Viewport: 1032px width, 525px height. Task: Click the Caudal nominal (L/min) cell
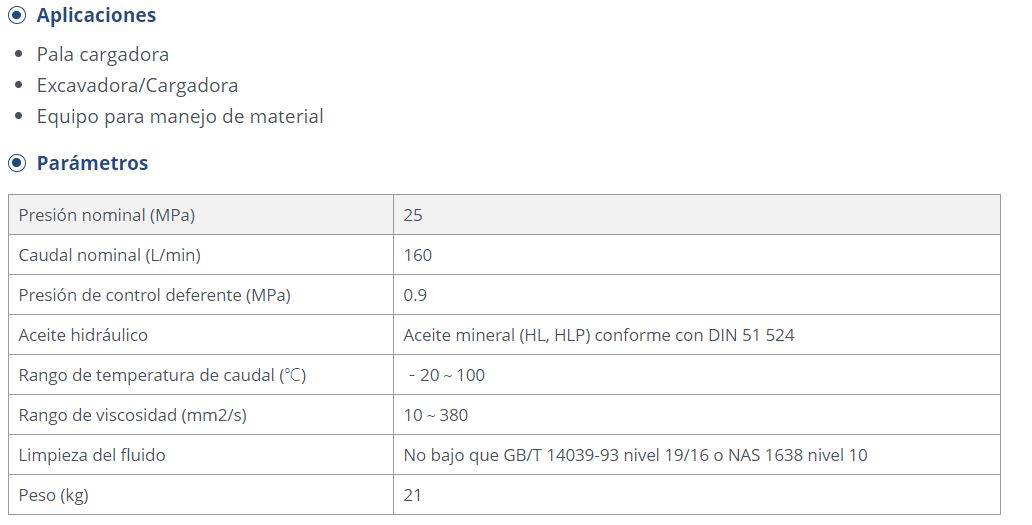click(x=201, y=255)
